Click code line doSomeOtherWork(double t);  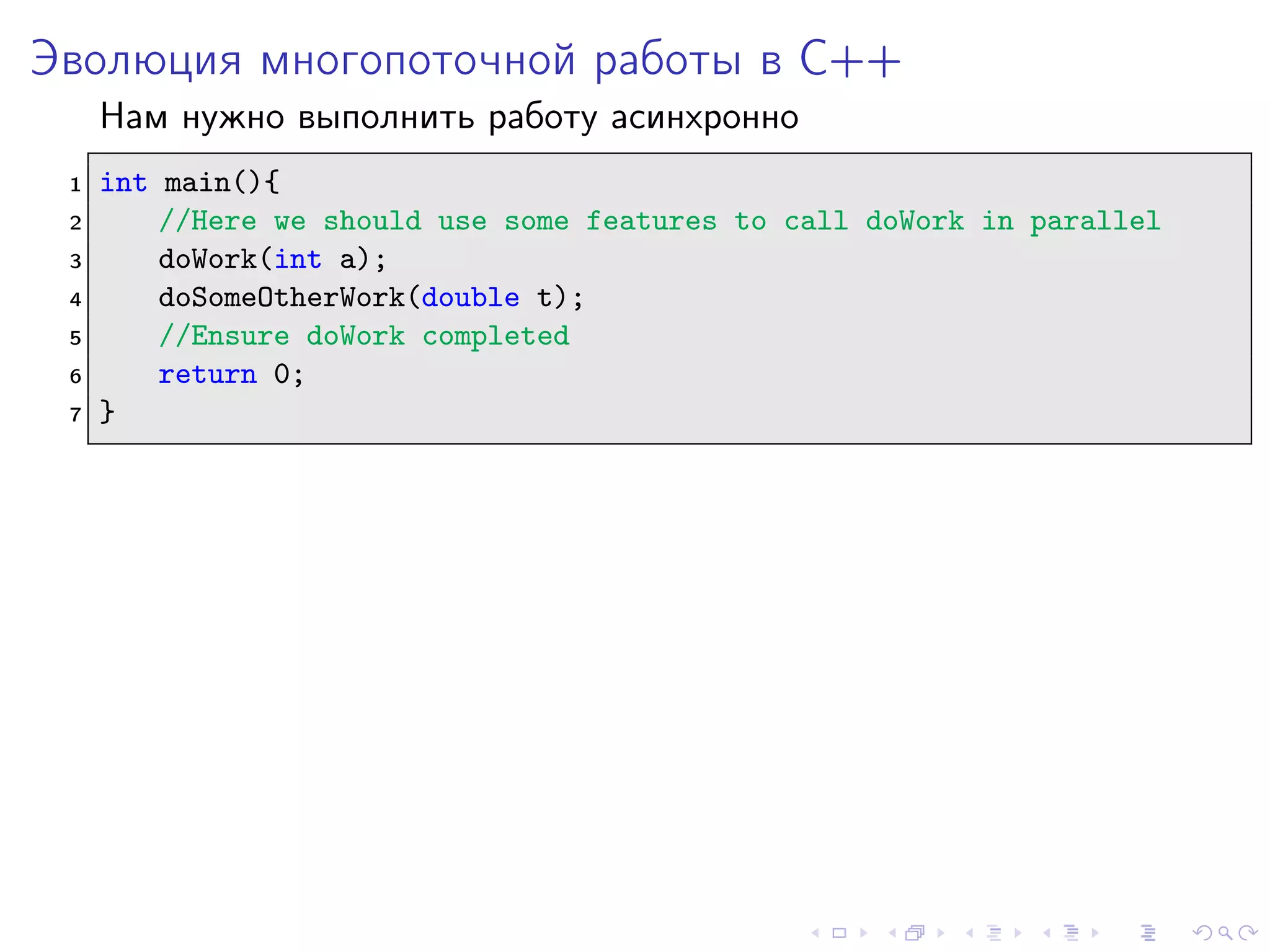coord(371,298)
